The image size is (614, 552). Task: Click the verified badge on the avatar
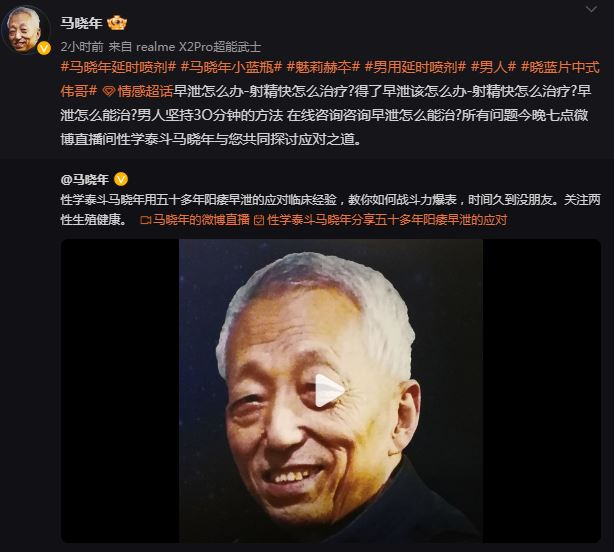pos(44,48)
